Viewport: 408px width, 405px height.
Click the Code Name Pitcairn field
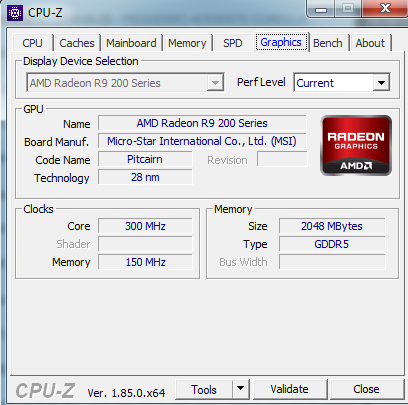click(x=145, y=159)
